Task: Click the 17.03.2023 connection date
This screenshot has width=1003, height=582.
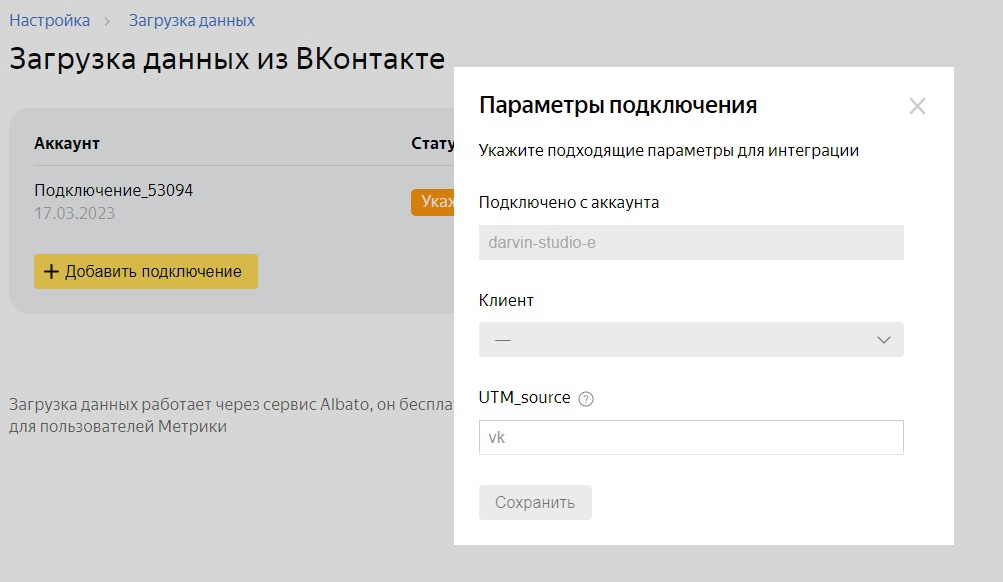Action: pyautogui.click(x=74, y=213)
